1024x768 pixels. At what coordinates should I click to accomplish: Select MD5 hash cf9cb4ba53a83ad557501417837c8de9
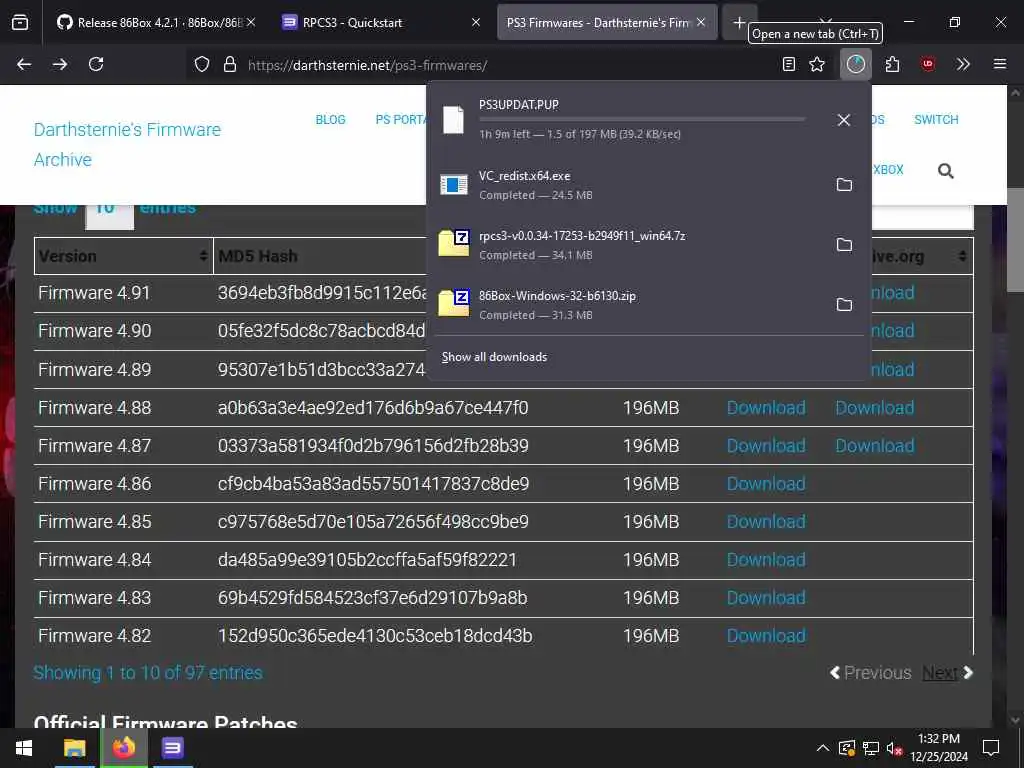[373, 484]
